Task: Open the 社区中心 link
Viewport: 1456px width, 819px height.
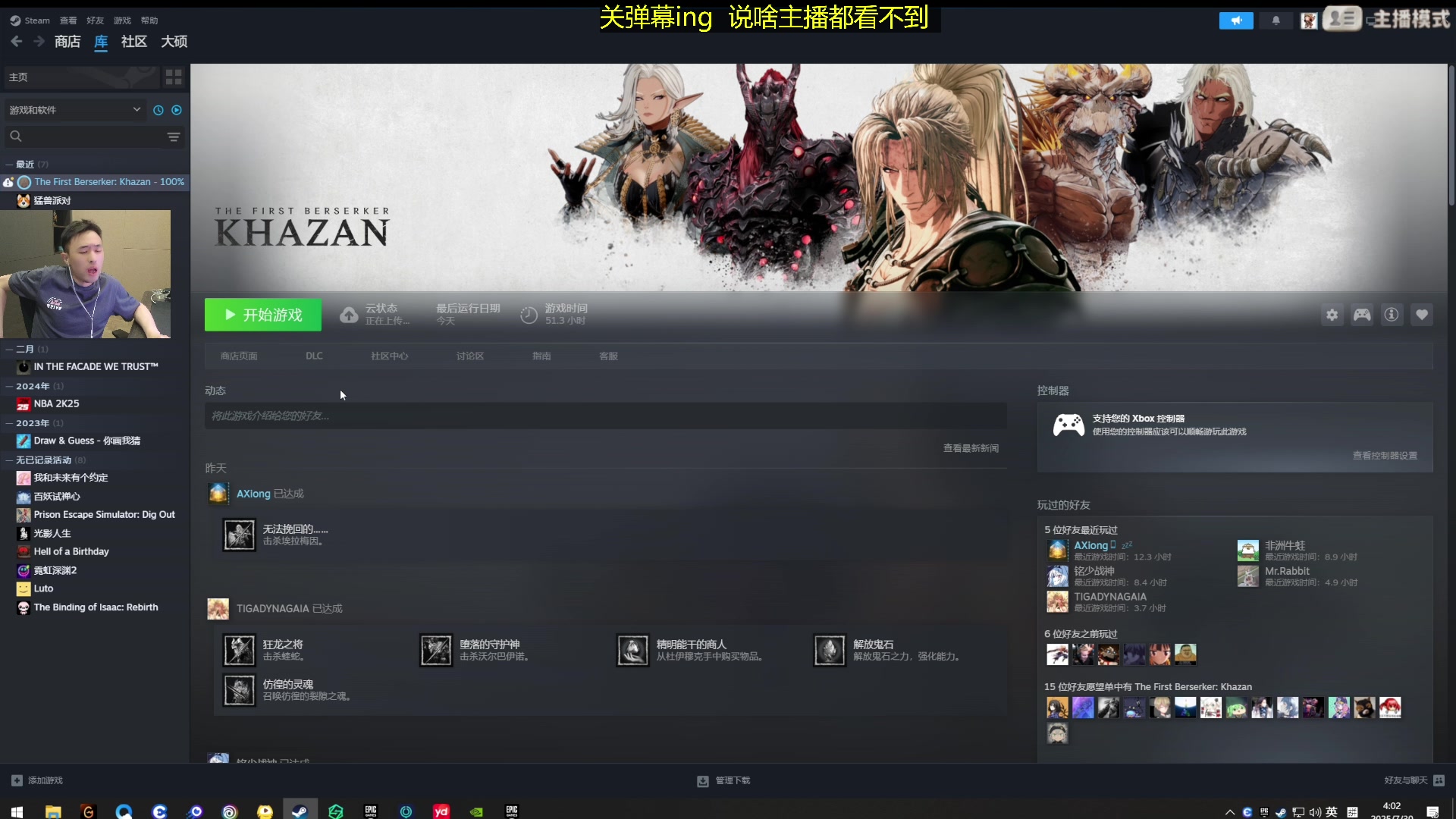Action: (389, 356)
